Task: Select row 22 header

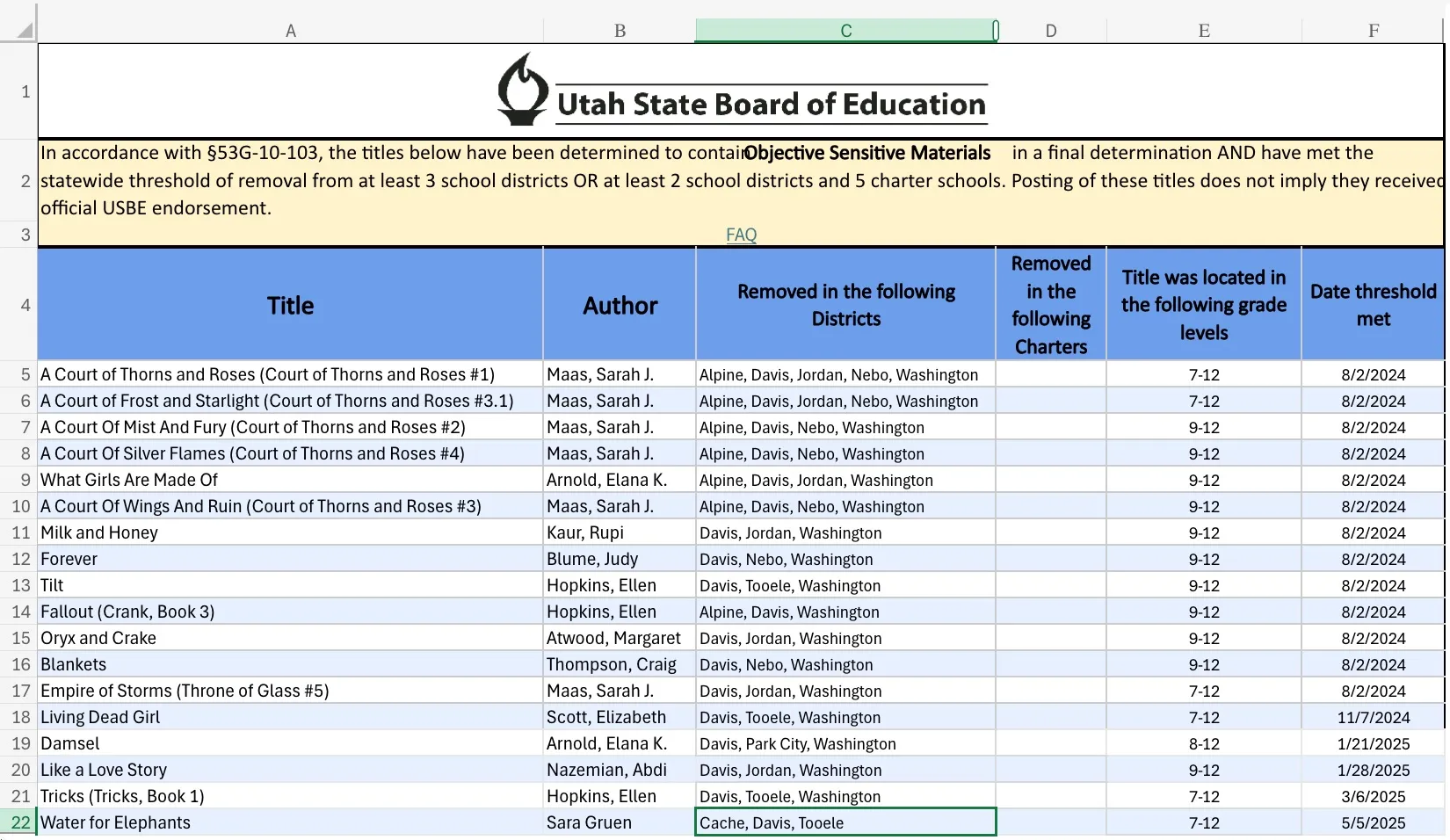Action: [x=18, y=822]
